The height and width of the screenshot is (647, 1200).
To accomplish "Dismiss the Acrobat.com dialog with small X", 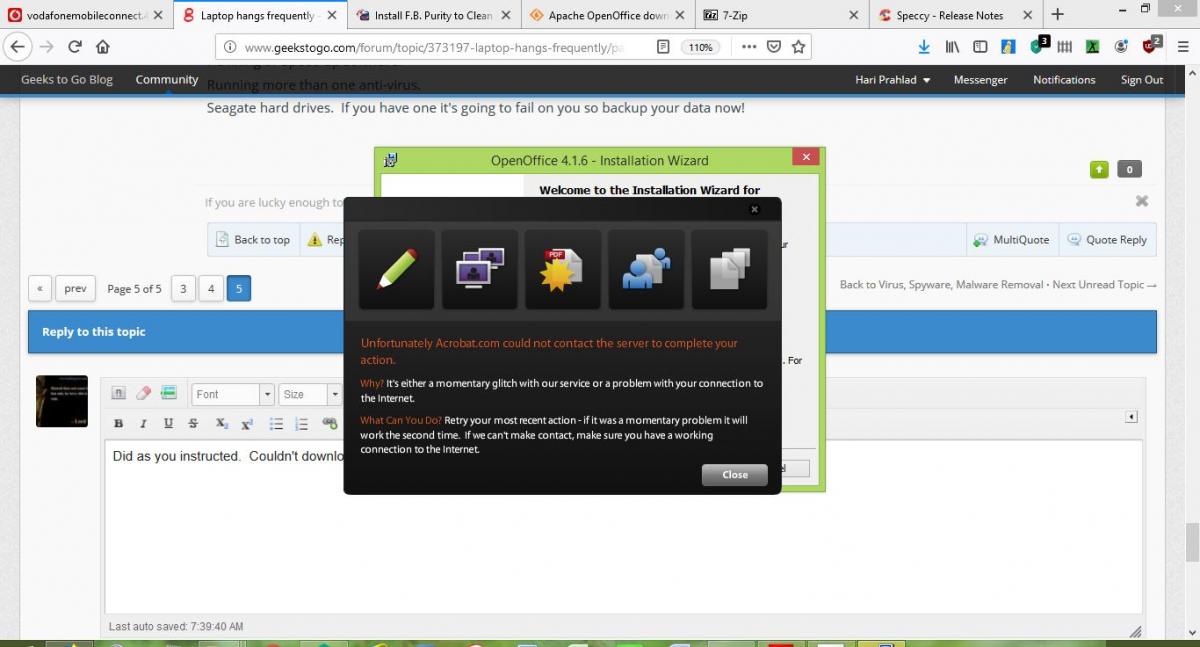I will tap(754, 209).
